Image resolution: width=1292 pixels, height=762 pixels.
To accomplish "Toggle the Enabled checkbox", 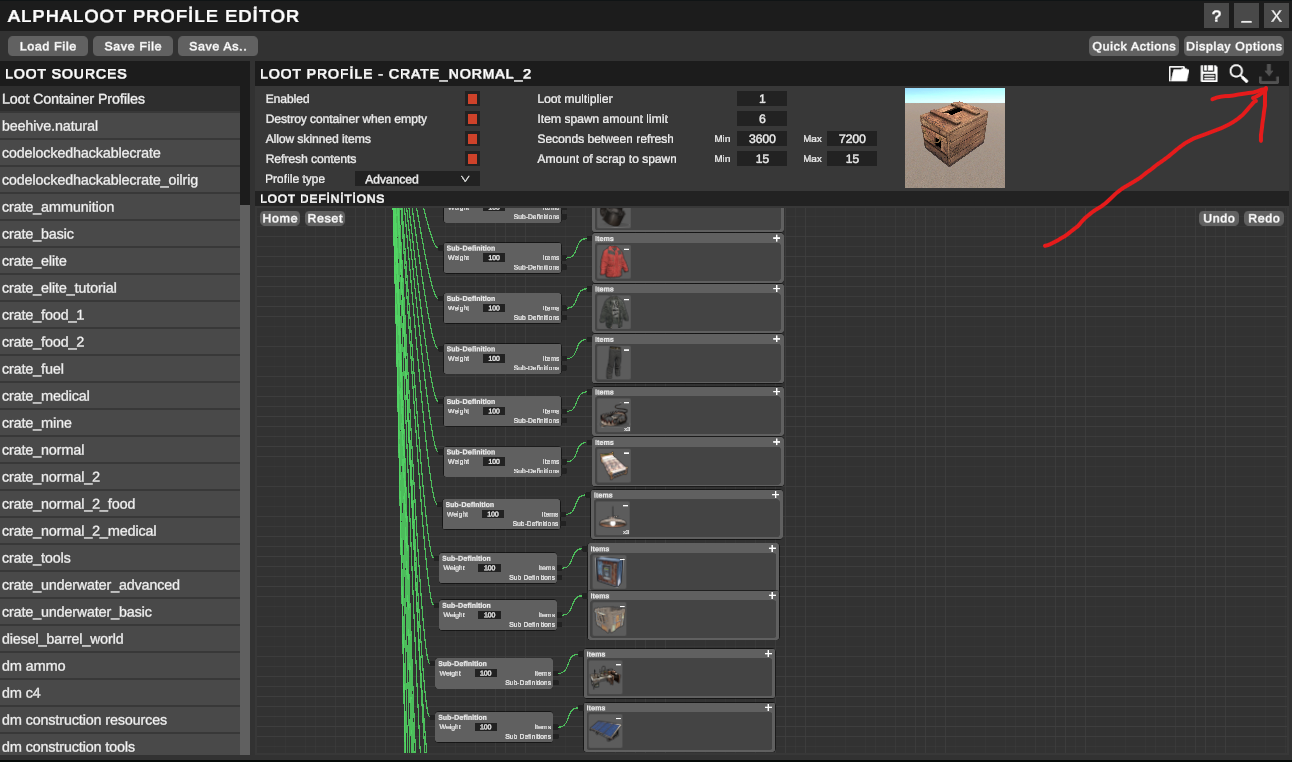I will 472,99.
